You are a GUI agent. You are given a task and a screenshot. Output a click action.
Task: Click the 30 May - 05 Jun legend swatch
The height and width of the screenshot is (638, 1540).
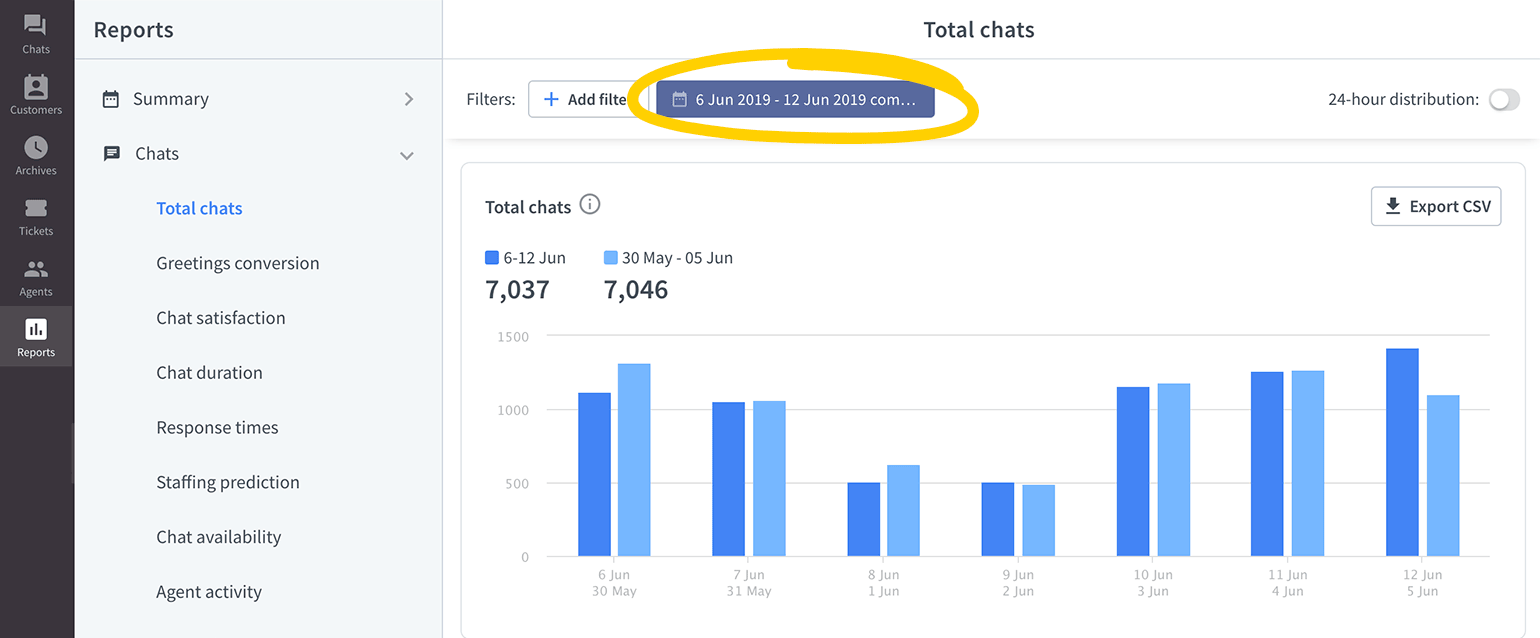click(611, 257)
